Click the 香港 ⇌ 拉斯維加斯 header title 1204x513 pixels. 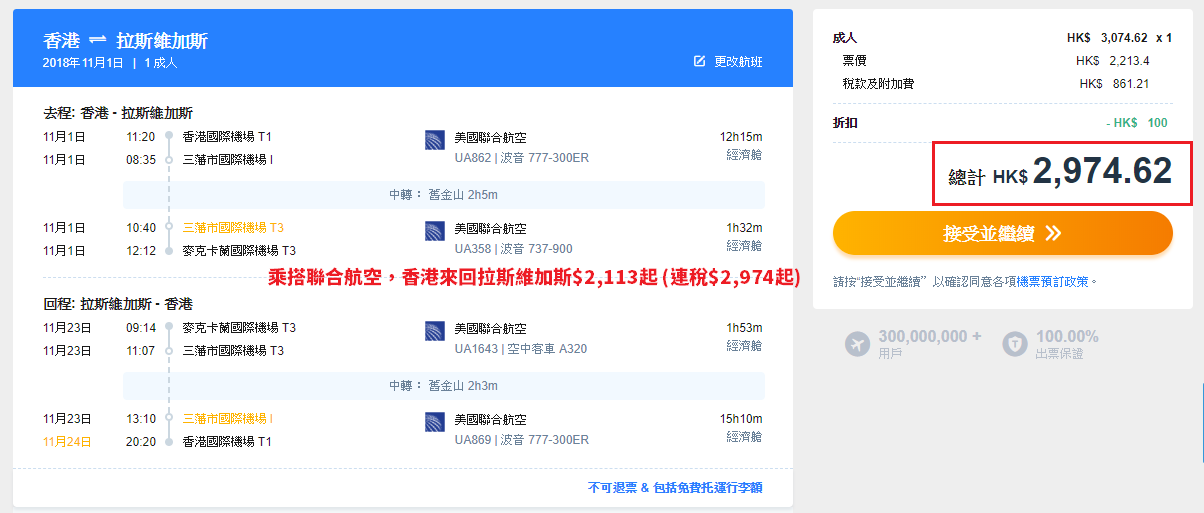(125, 40)
